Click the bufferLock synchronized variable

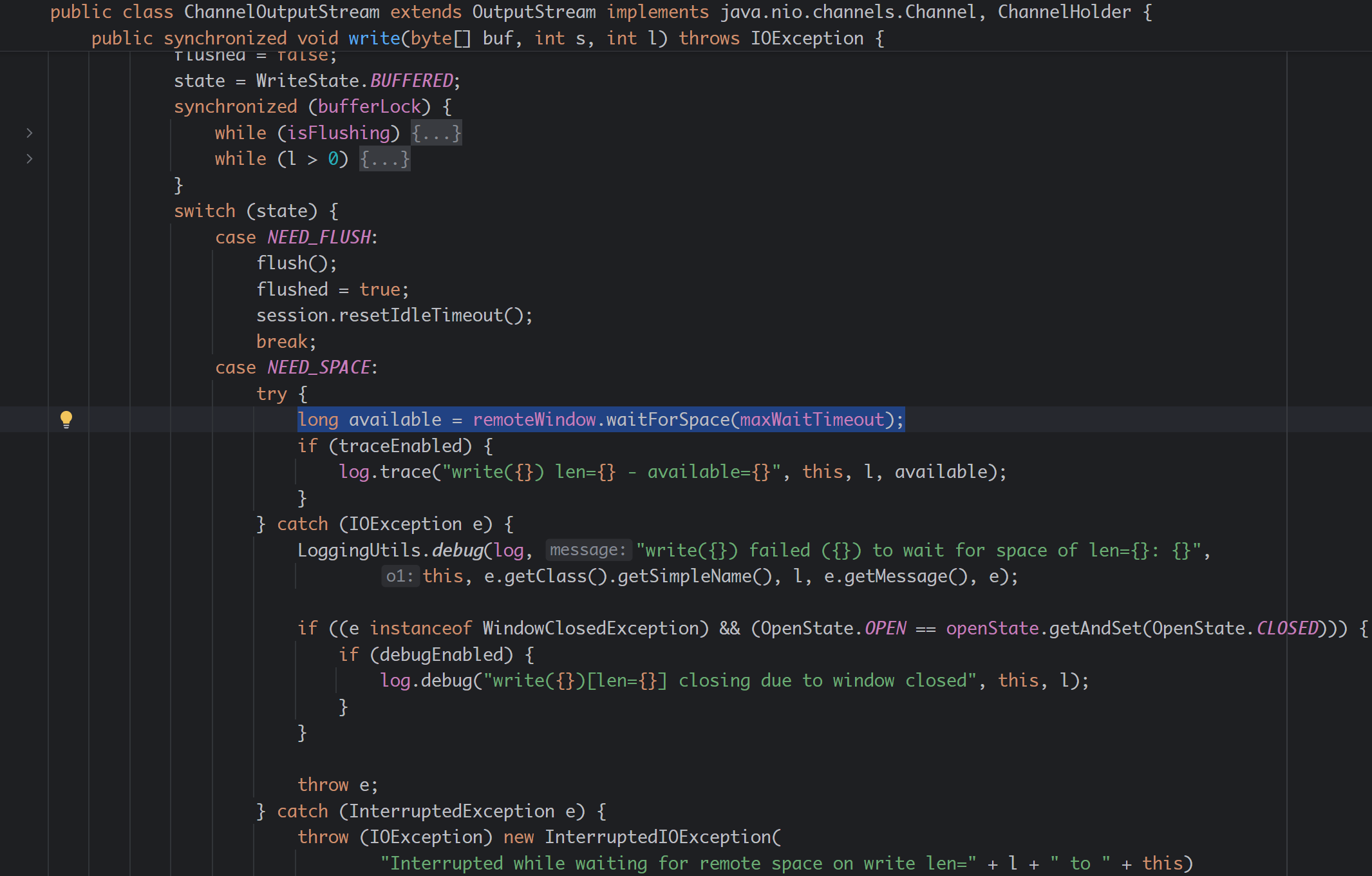369,106
